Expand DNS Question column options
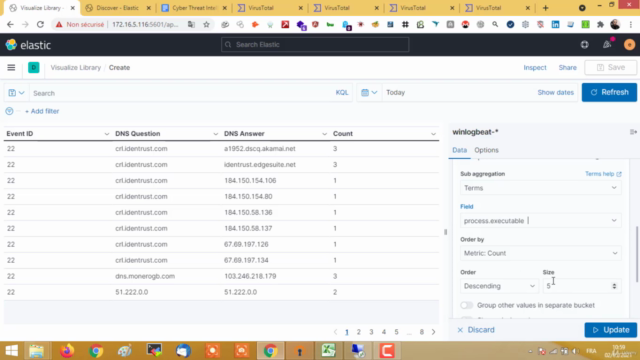 [x=216, y=134]
